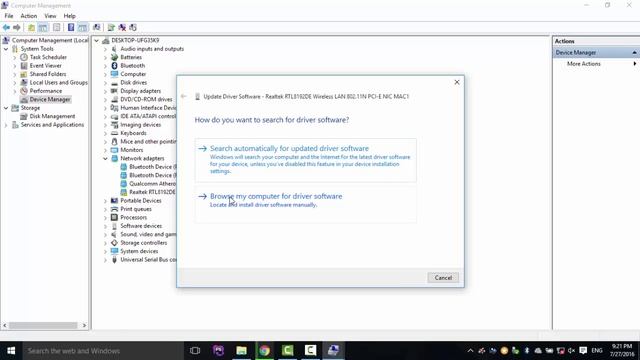The width and height of the screenshot is (640, 360).
Task: Click the Uninstall device toolbar icon with red X
Action: tap(122, 27)
